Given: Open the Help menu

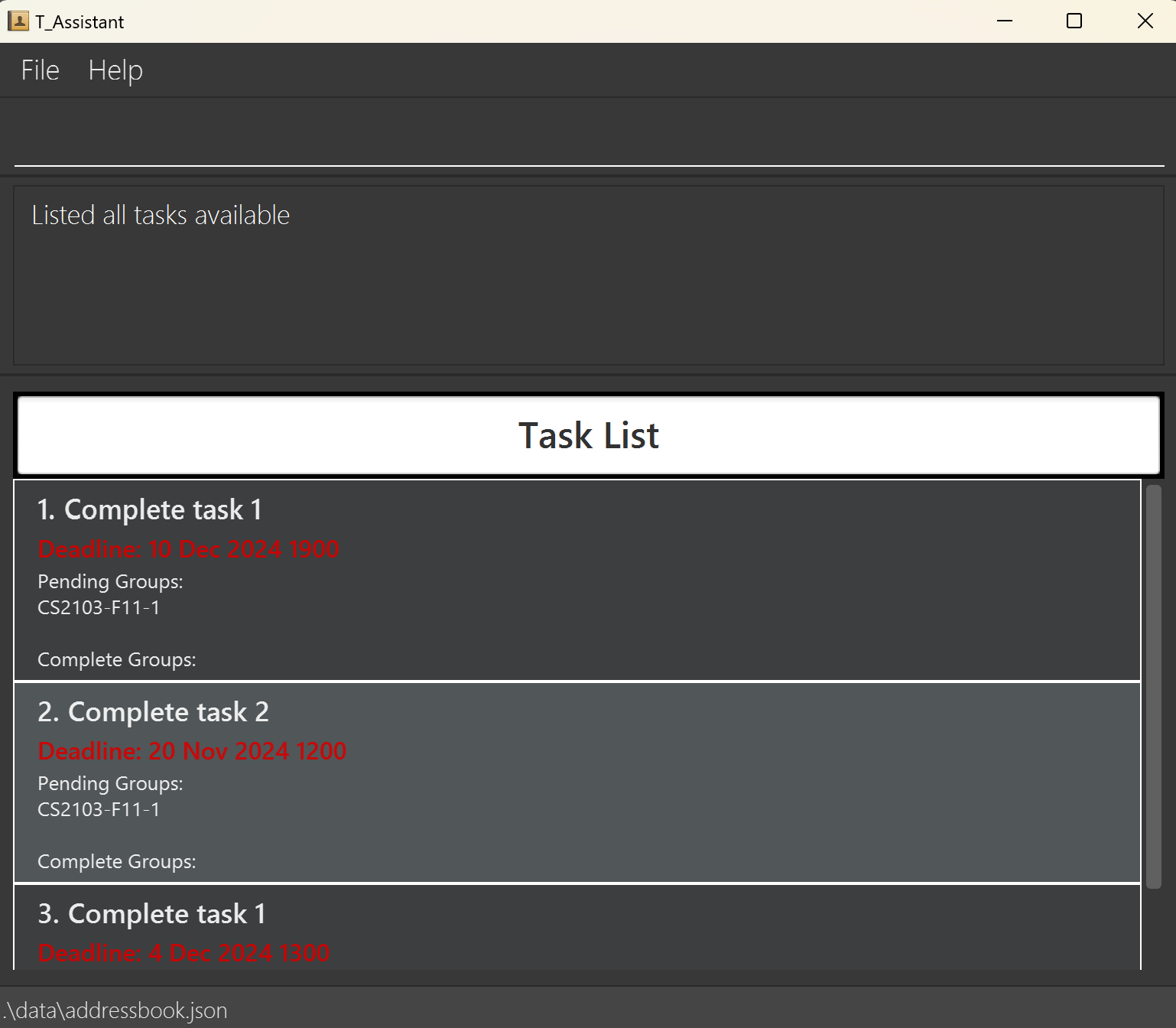Looking at the screenshot, I should click(115, 70).
